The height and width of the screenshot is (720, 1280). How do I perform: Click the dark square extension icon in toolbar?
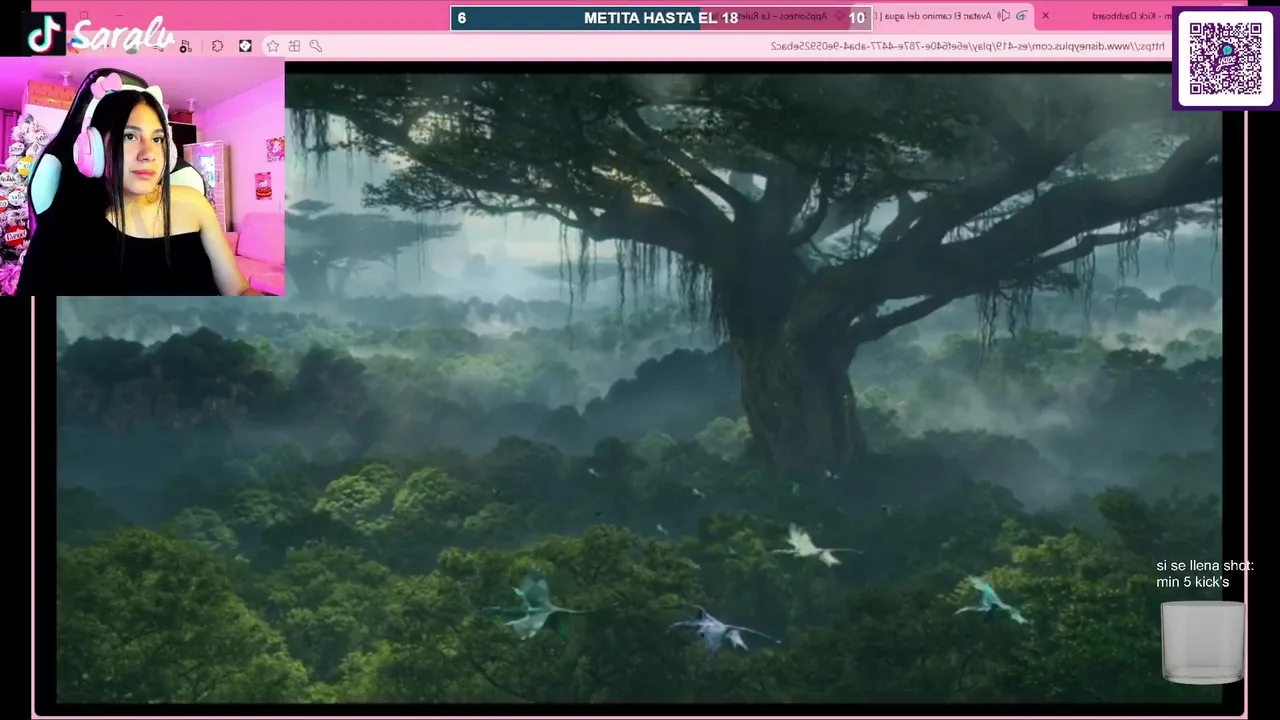[x=245, y=46]
